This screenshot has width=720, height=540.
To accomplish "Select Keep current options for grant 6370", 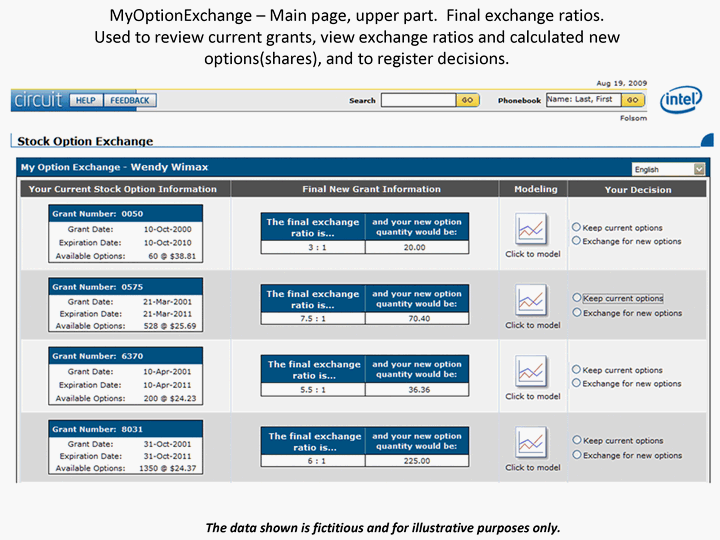I will click(x=576, y=369).
